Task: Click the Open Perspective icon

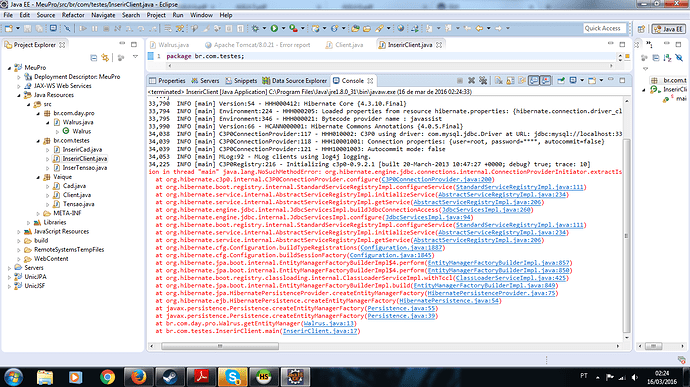Action: (x=641, y=29)
